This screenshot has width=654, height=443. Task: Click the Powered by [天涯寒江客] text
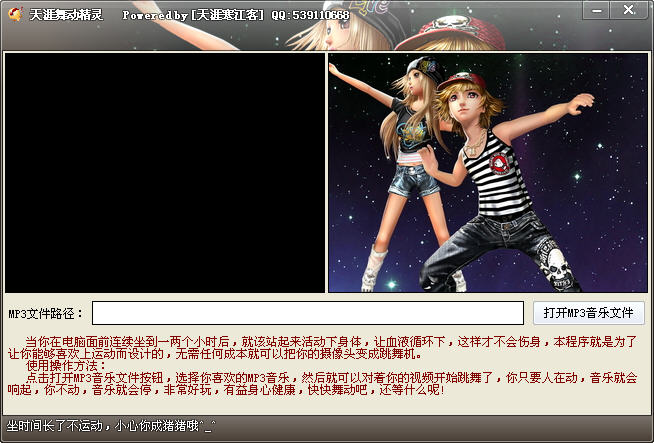pyautogui.click(x=193, y=15)
